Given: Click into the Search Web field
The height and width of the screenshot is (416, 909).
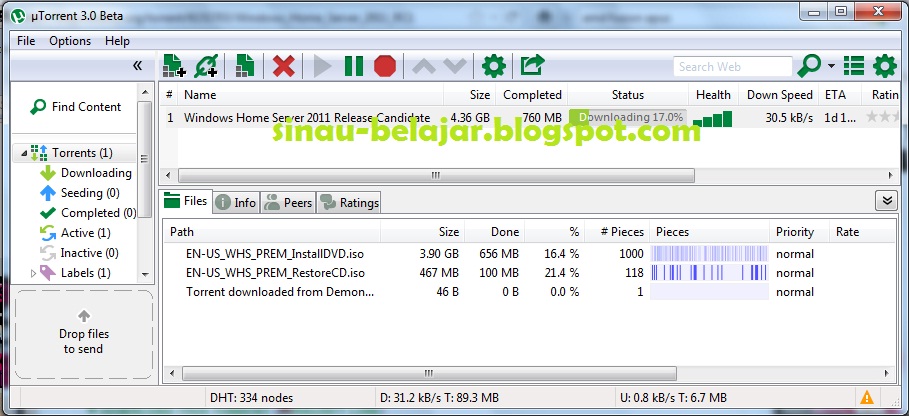Looking at the screenshot, I should [x=732, y=67].
